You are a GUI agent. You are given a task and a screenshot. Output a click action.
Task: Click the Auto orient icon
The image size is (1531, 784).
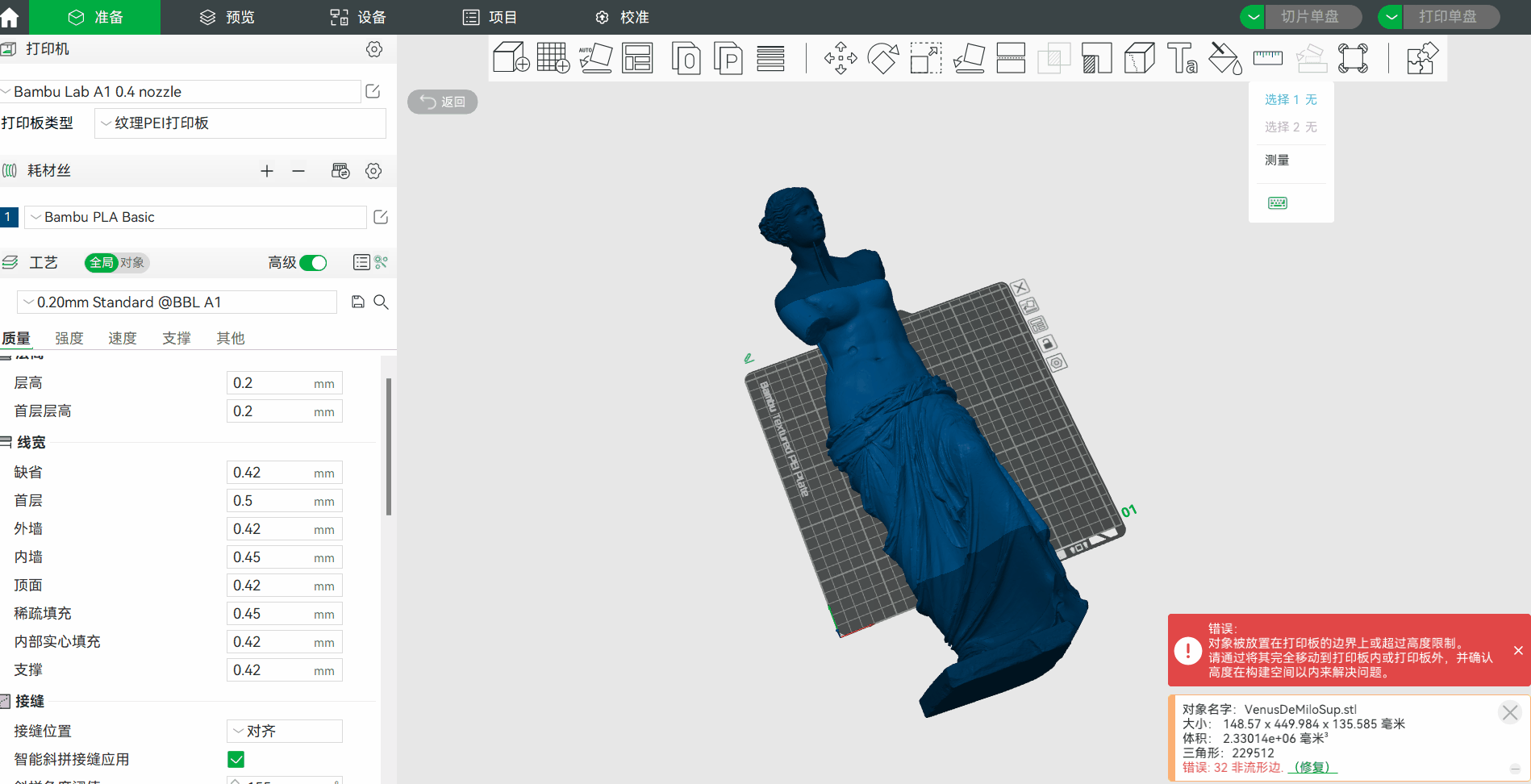click(595, 58)
